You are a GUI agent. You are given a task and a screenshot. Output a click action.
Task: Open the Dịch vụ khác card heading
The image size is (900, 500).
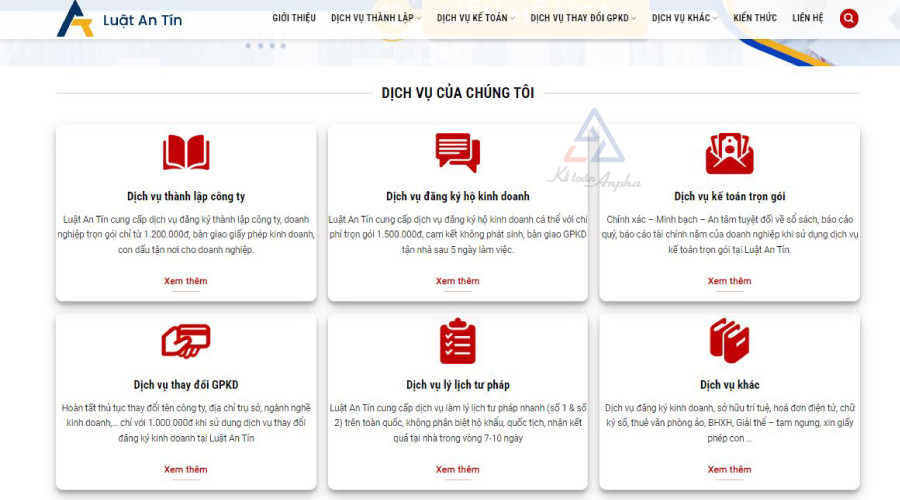click(730, 385)
